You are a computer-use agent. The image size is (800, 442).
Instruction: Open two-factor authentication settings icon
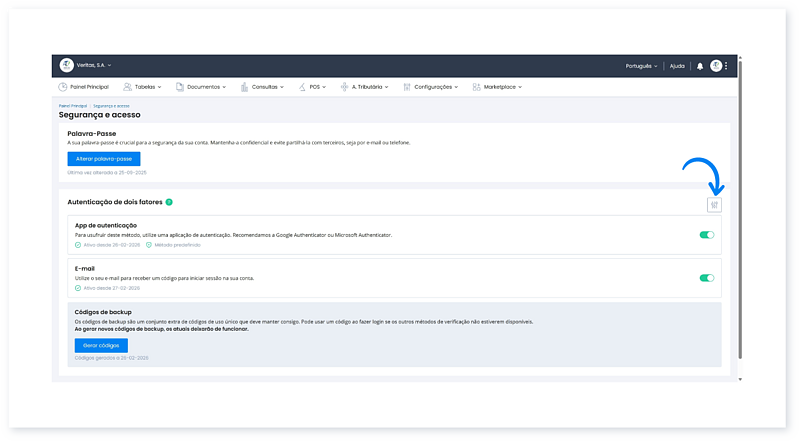point(713,204)
